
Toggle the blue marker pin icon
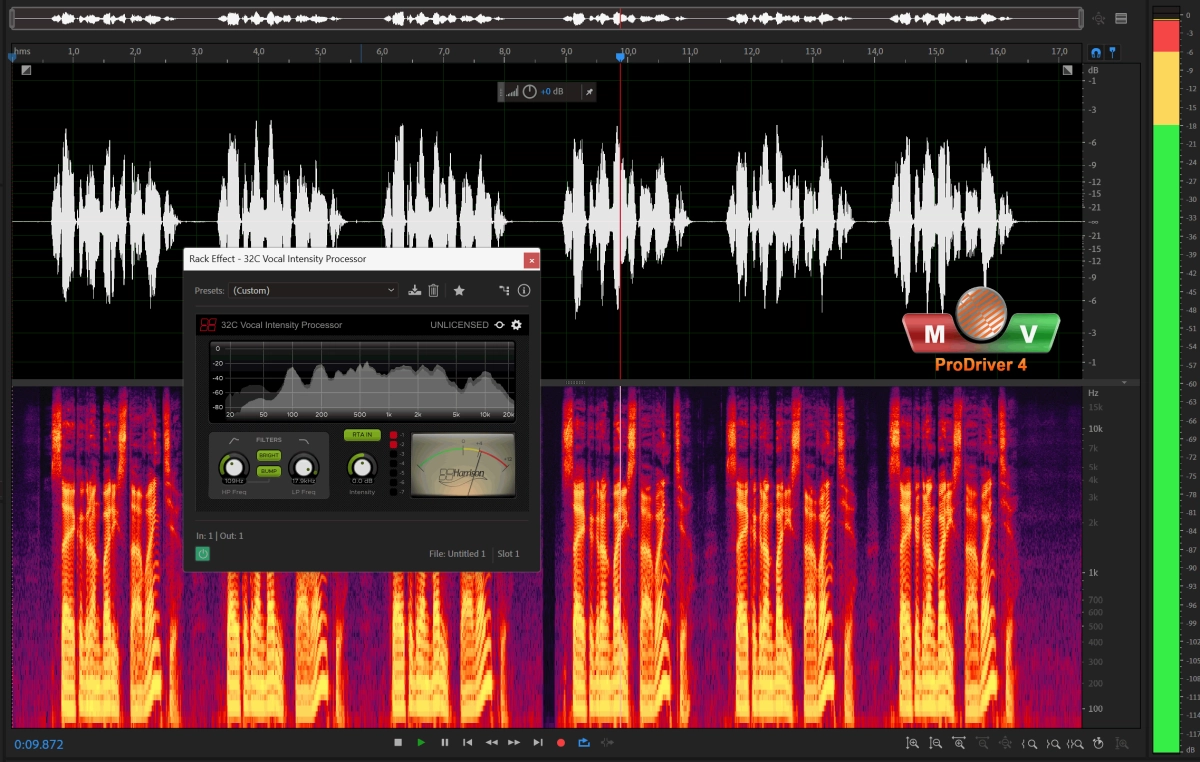[x=1112, y=52]
